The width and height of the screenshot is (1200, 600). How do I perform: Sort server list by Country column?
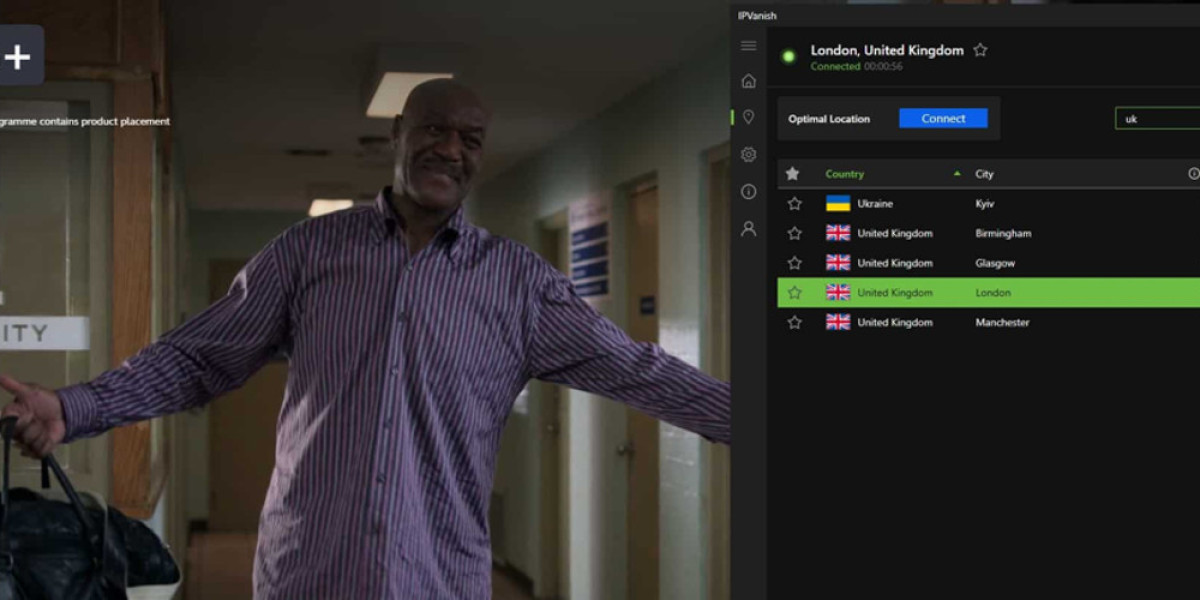(x=845, y=174)
